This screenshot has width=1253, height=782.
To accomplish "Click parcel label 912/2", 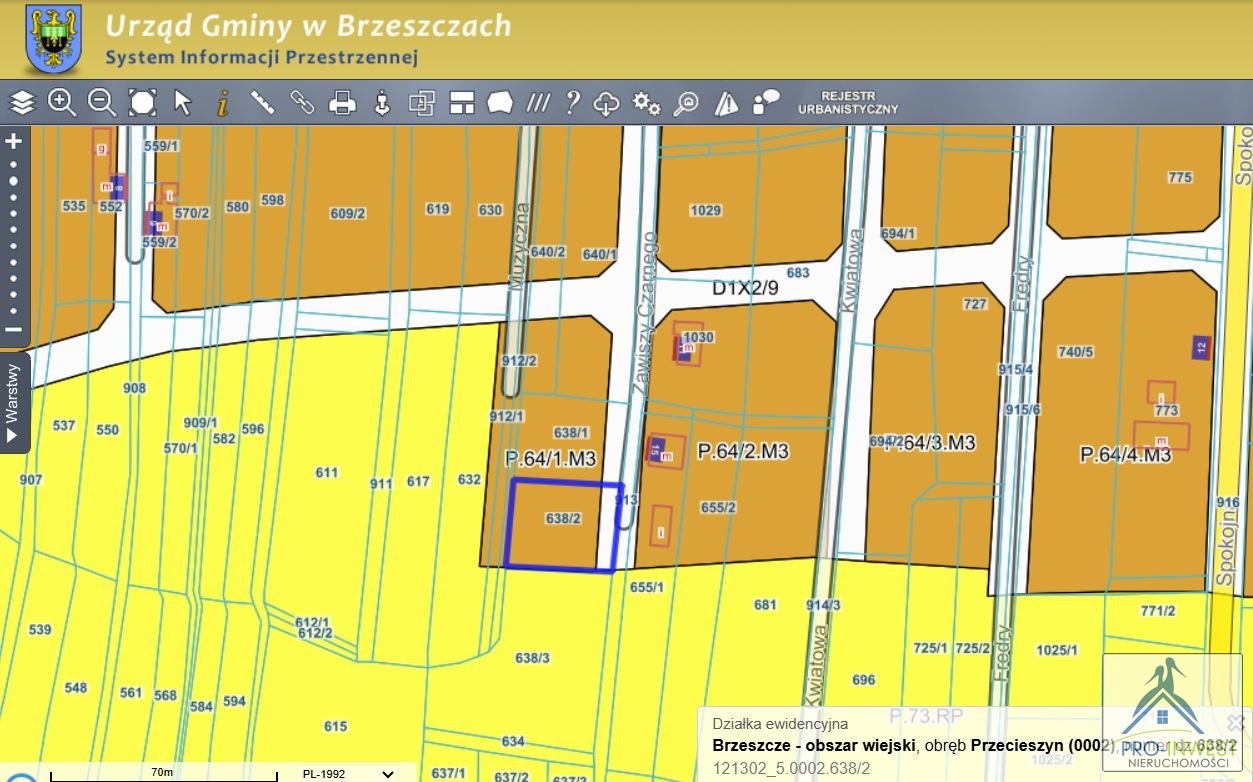I will [x=520, y=361].
